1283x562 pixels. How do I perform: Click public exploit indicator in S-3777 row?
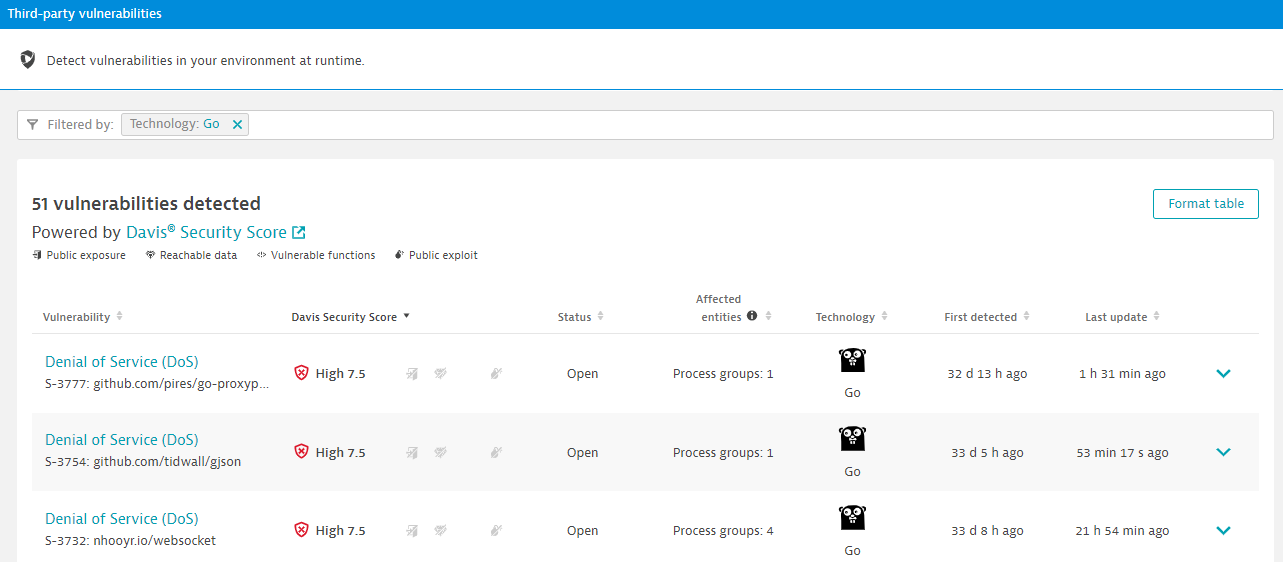click(x=495, y=374)
